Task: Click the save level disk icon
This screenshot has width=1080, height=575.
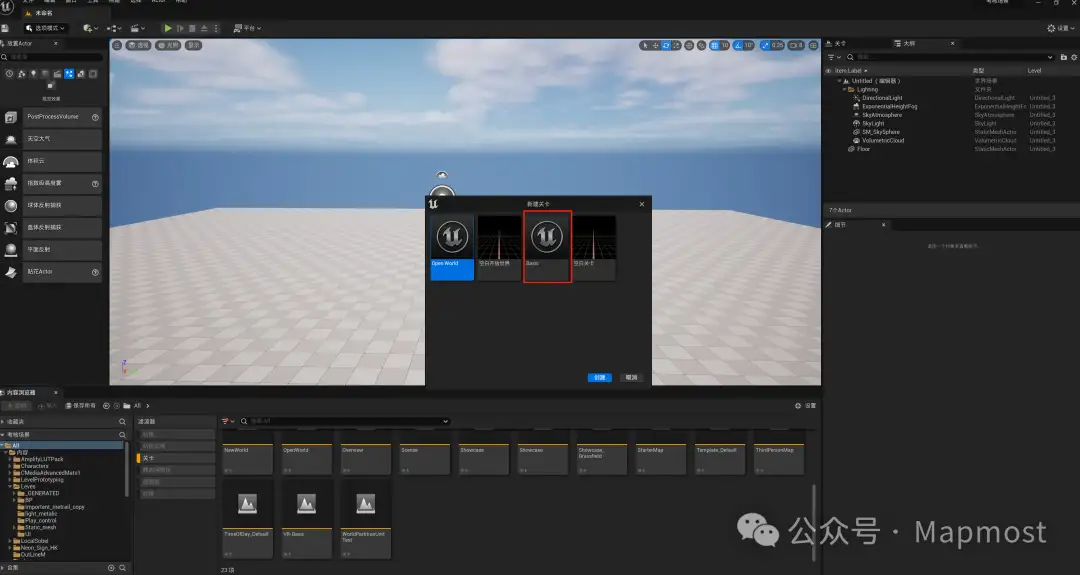Action: pyautogui.click(x=5, y=28)
